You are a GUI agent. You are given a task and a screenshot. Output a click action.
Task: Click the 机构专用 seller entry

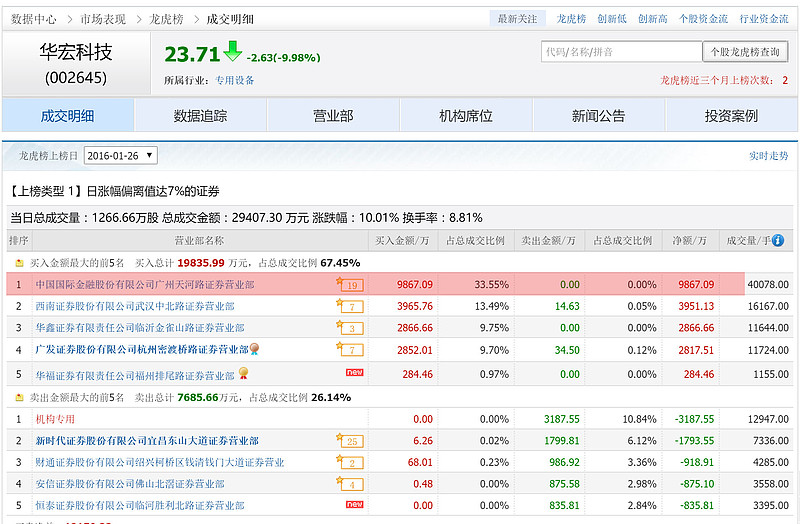[55, 419]
